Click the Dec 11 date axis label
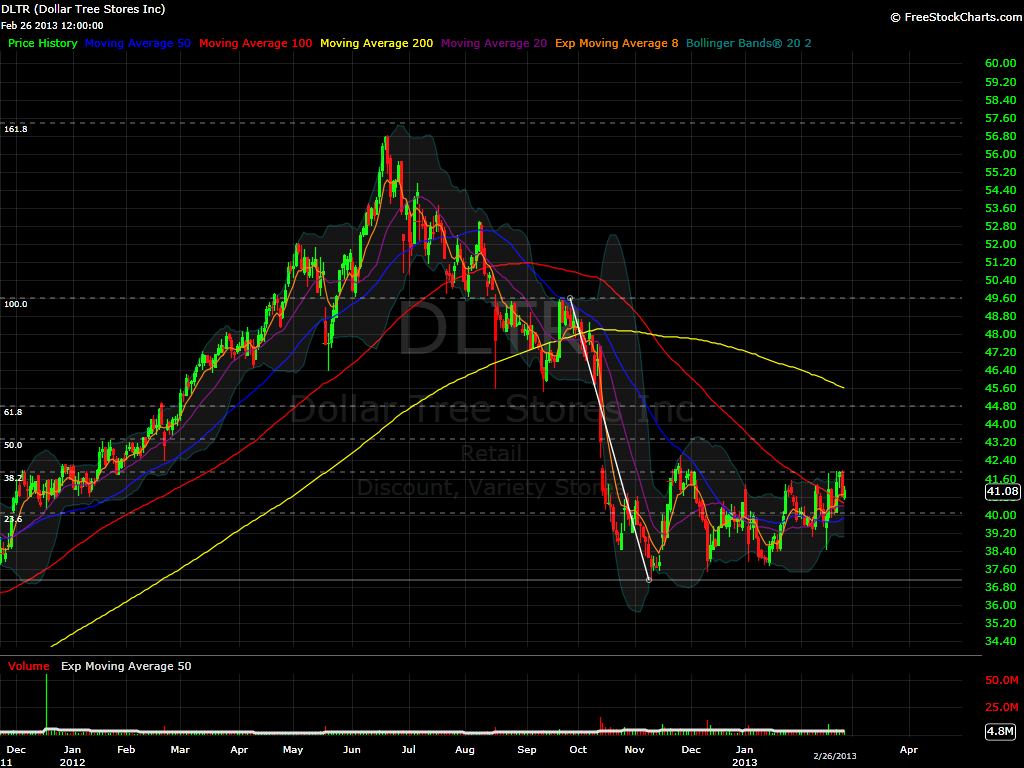 [x=14, y=756]
